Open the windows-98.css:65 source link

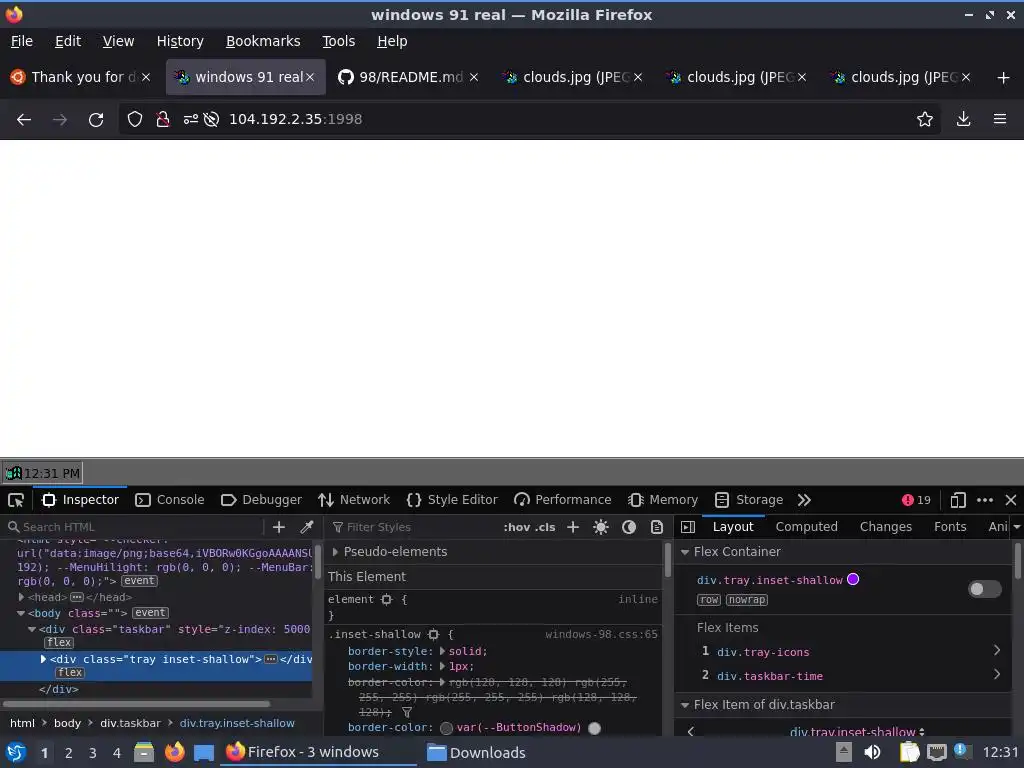[601, 634]
